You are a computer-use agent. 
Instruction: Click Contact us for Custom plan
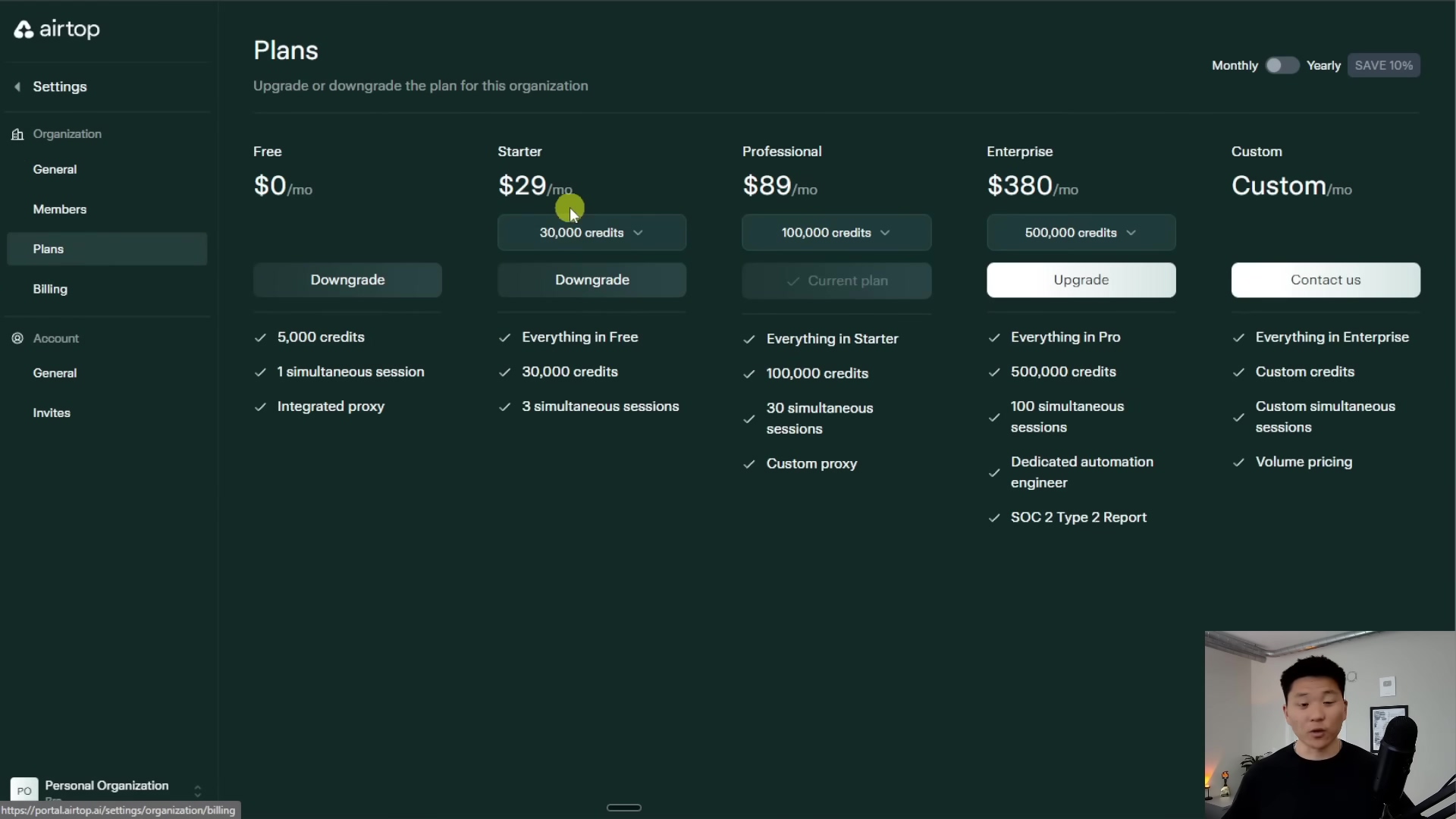point(1326,280)
